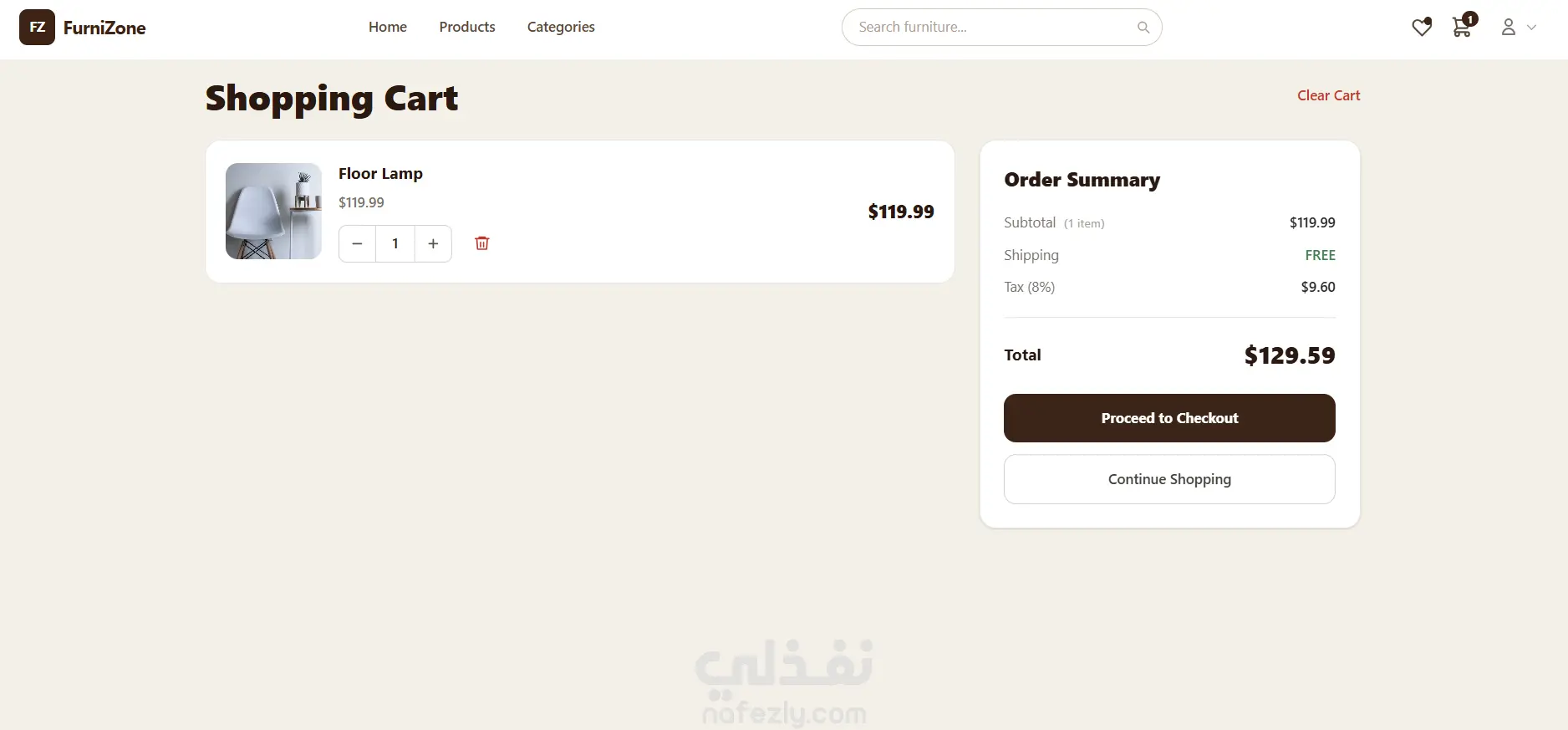1568x730 pixels.
Task: Click the Clear Cart link
Action: 1328,95
